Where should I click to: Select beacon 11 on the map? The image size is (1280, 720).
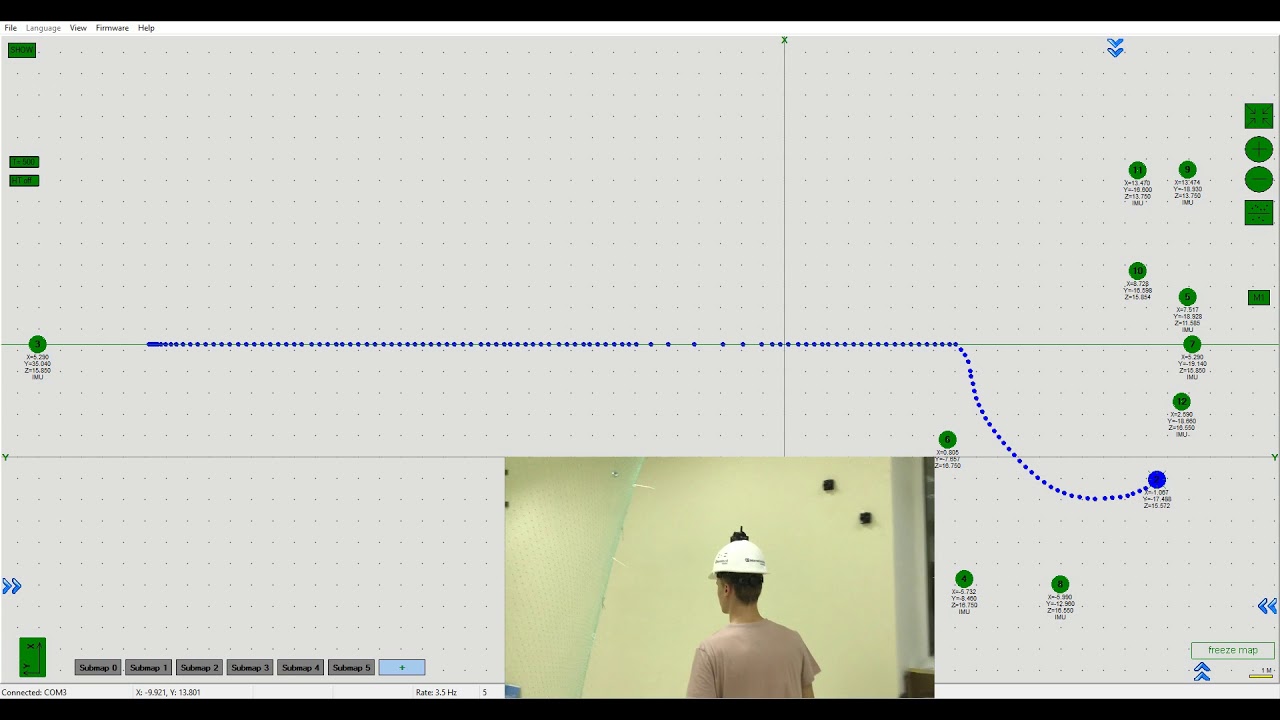1137,170
